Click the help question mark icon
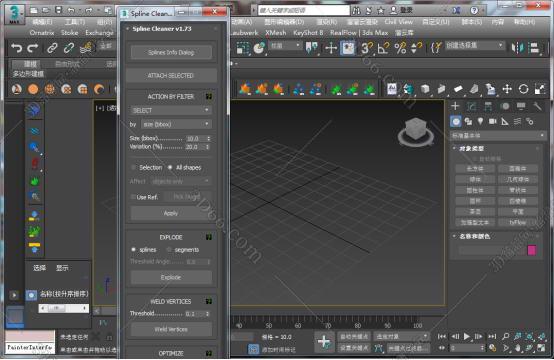This screenshot has height=360, width=554. [x=474, y=10]
